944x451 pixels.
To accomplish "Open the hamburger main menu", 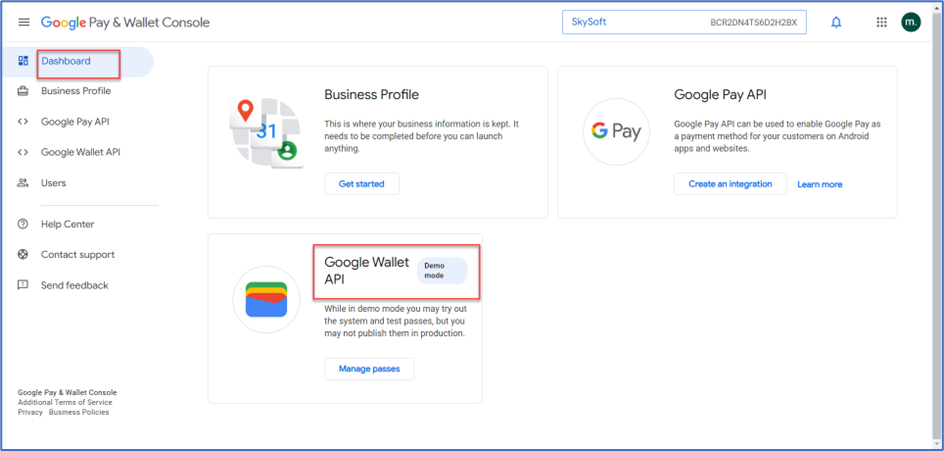I will click(x=24, y=22).
